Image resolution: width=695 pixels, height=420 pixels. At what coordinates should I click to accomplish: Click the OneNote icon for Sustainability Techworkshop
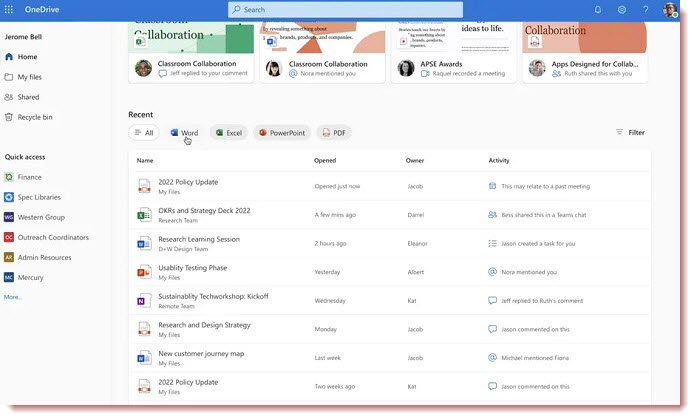pos(143,300)
